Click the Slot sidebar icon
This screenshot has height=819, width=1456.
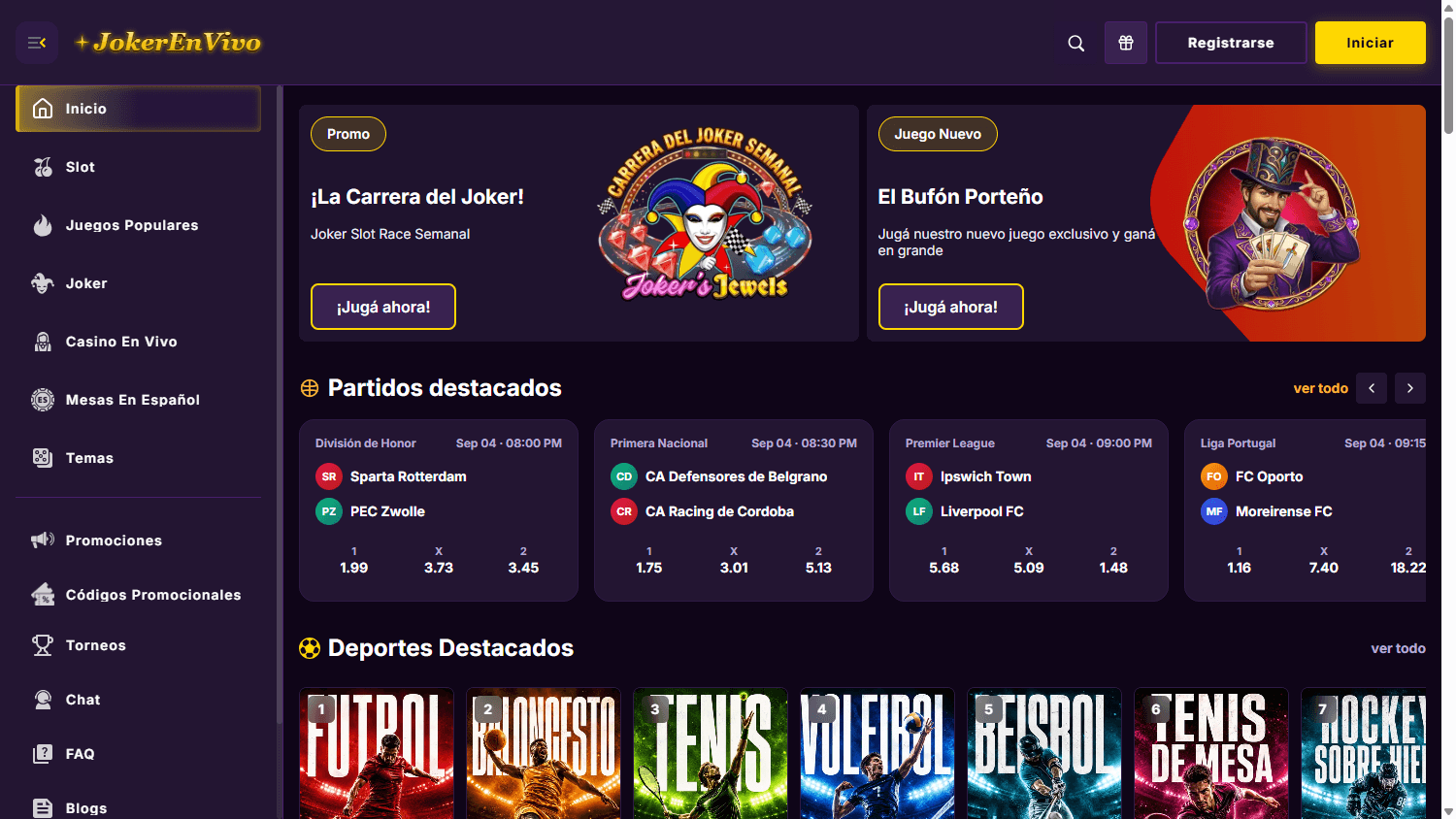[x=43, y=167]
